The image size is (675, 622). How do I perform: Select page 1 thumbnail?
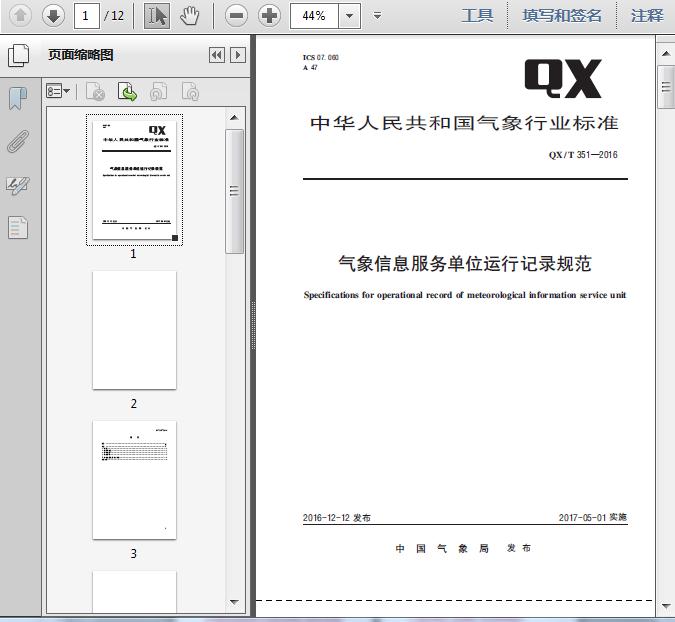click(x=134, y=180)
